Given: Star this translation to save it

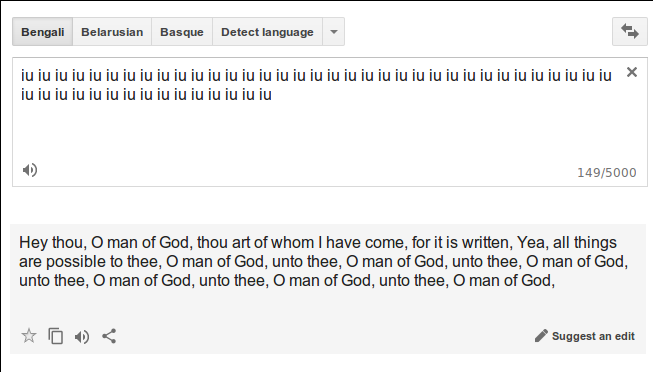Looking at the screenshot, I should [x=29, y=336].
